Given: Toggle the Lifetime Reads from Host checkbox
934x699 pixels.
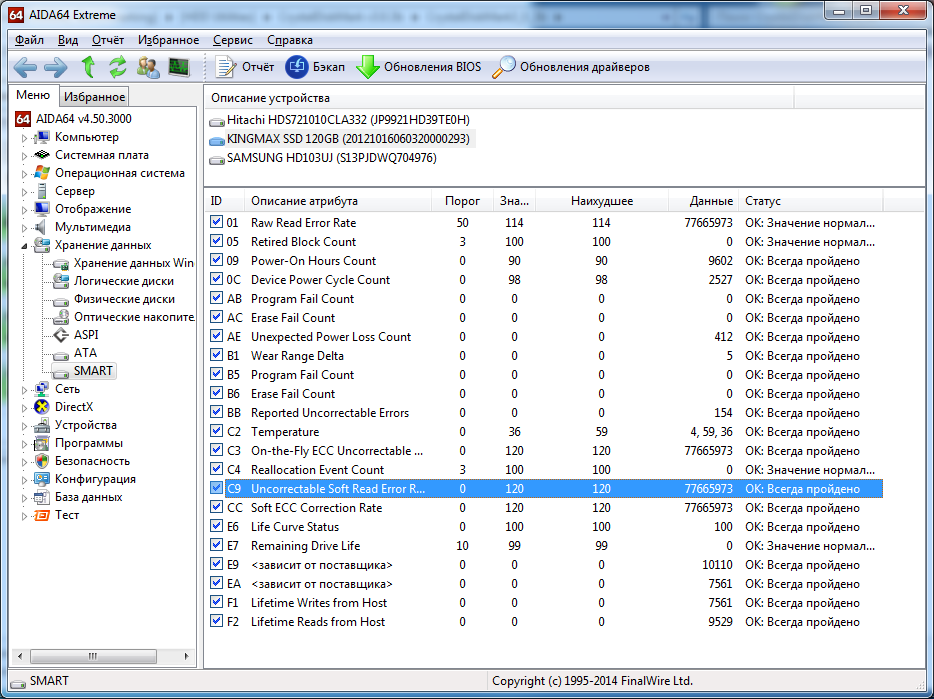Looking at the screenshot, I should pyautogui.click(x=216, y=622).
